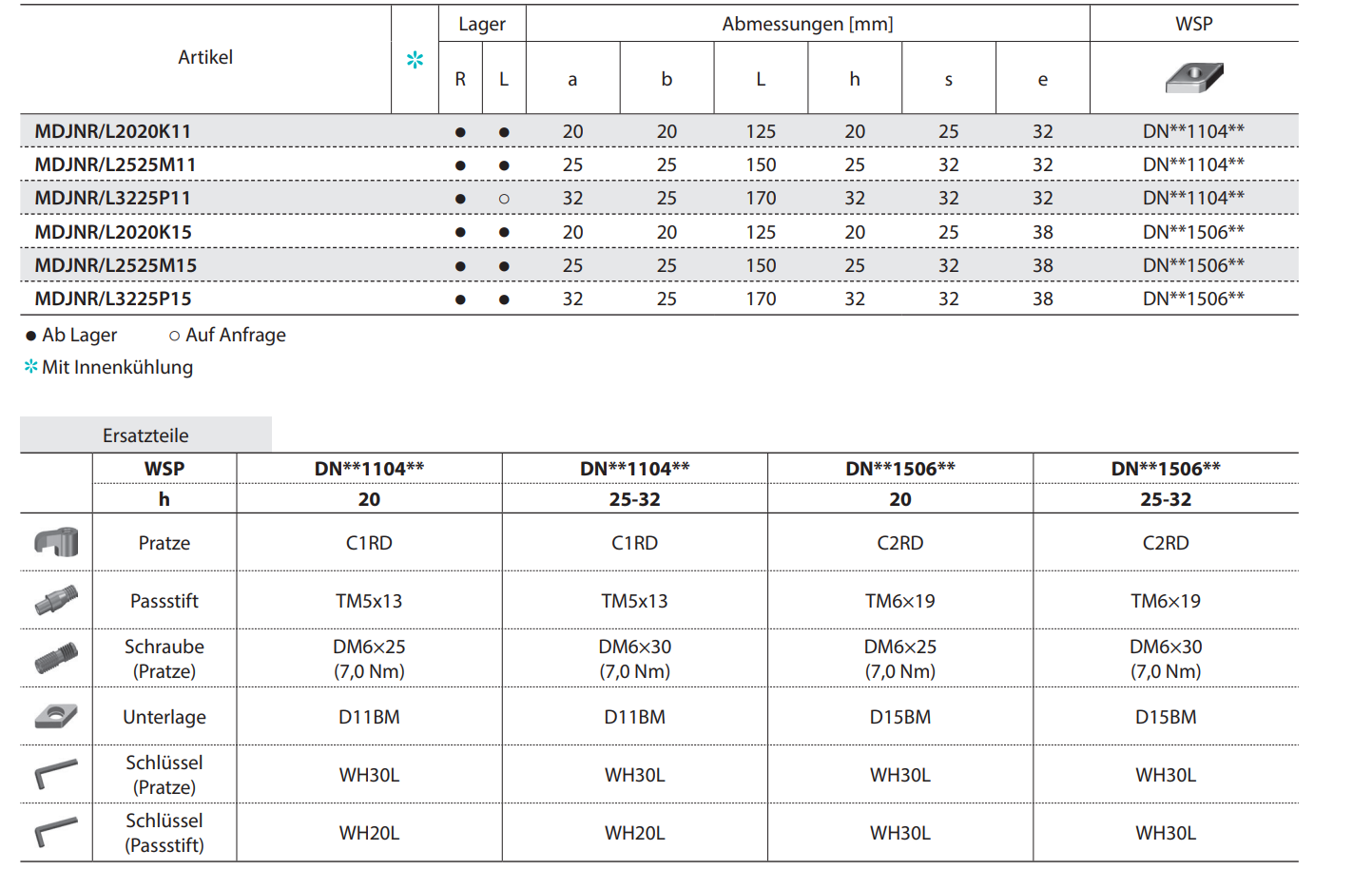Click the Pratze clamp icon
This screenshot has width=1372, height=889.
(56, 542)
